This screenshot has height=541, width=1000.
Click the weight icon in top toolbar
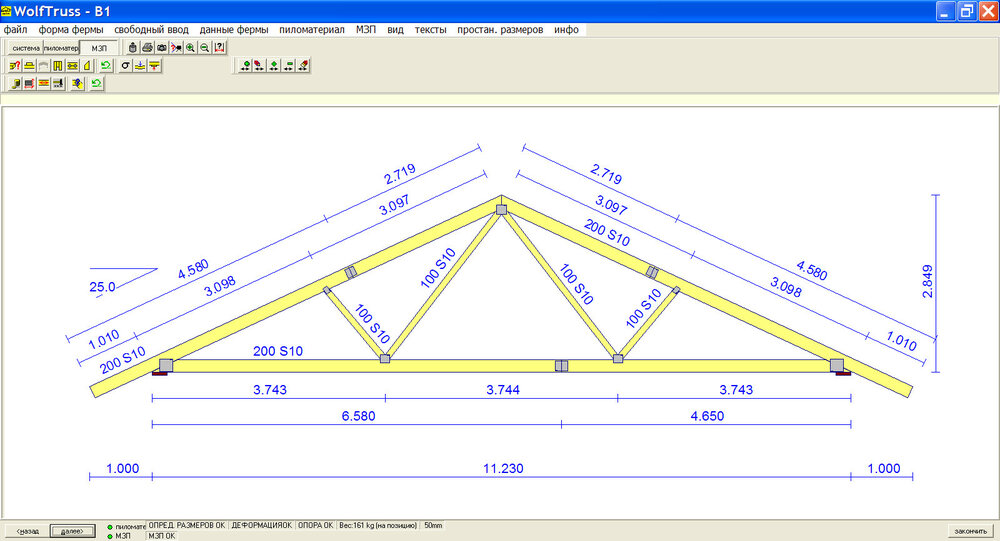click(133, 48)
